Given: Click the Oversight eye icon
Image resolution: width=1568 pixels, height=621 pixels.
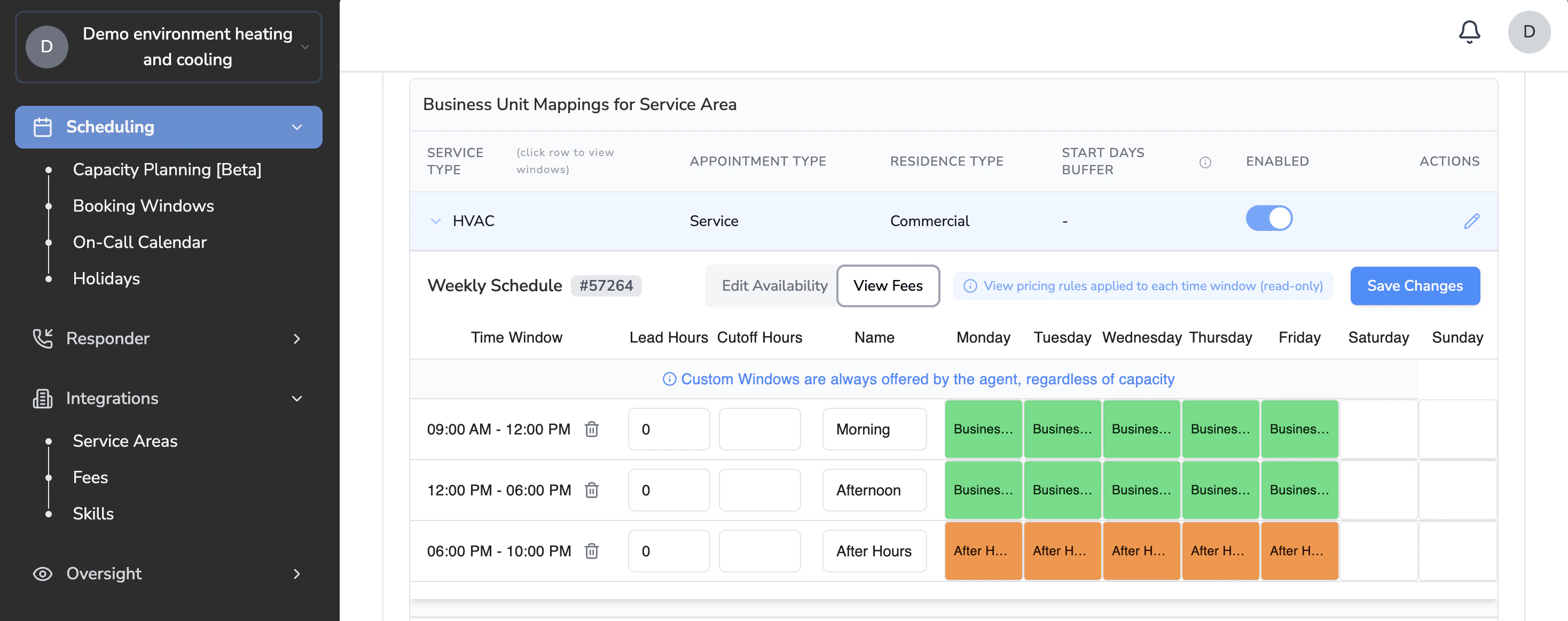Looking at the screenshot, I should click(x=42, y=573).
